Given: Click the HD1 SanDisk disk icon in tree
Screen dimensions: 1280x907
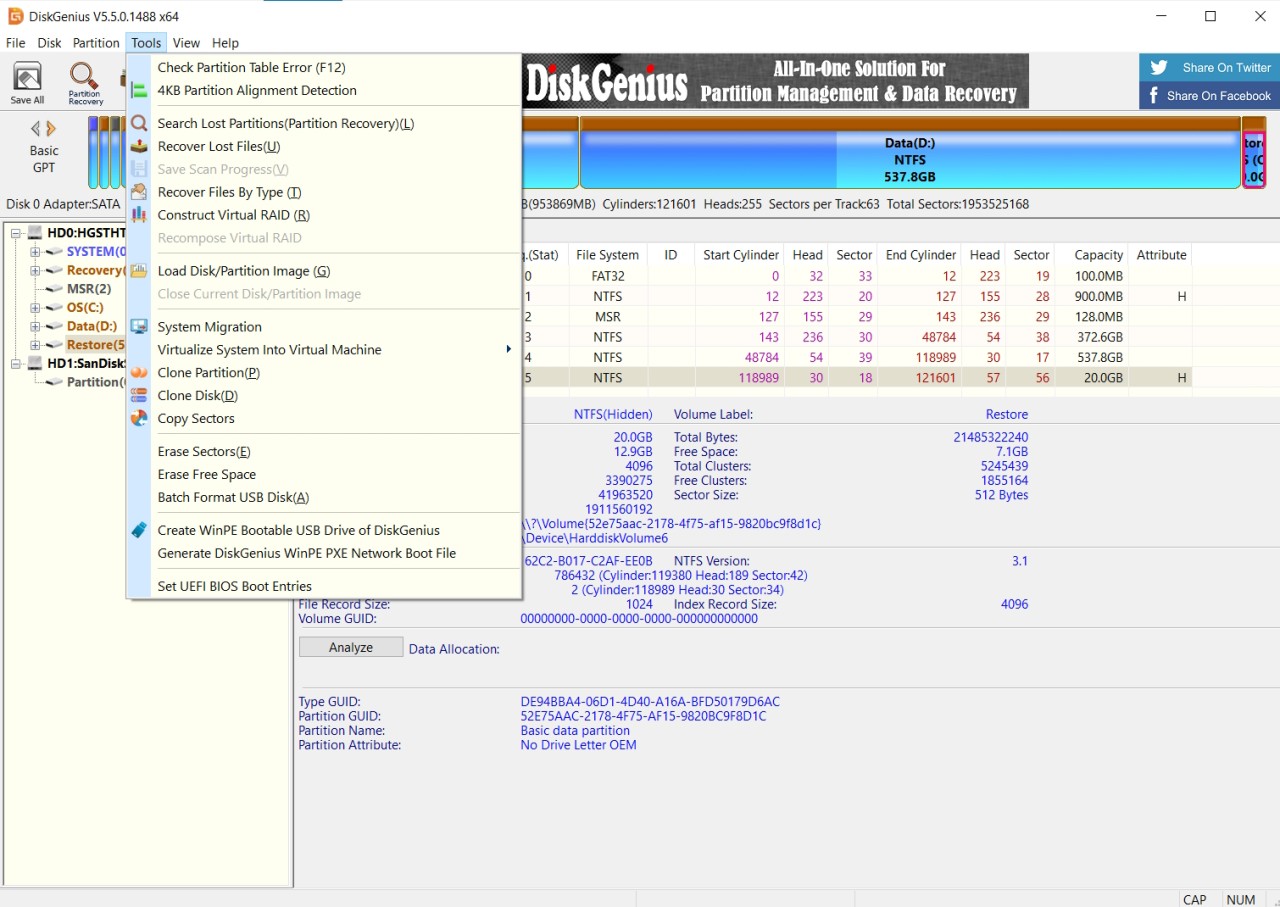Looking at the screenshot, I should 35,364.
